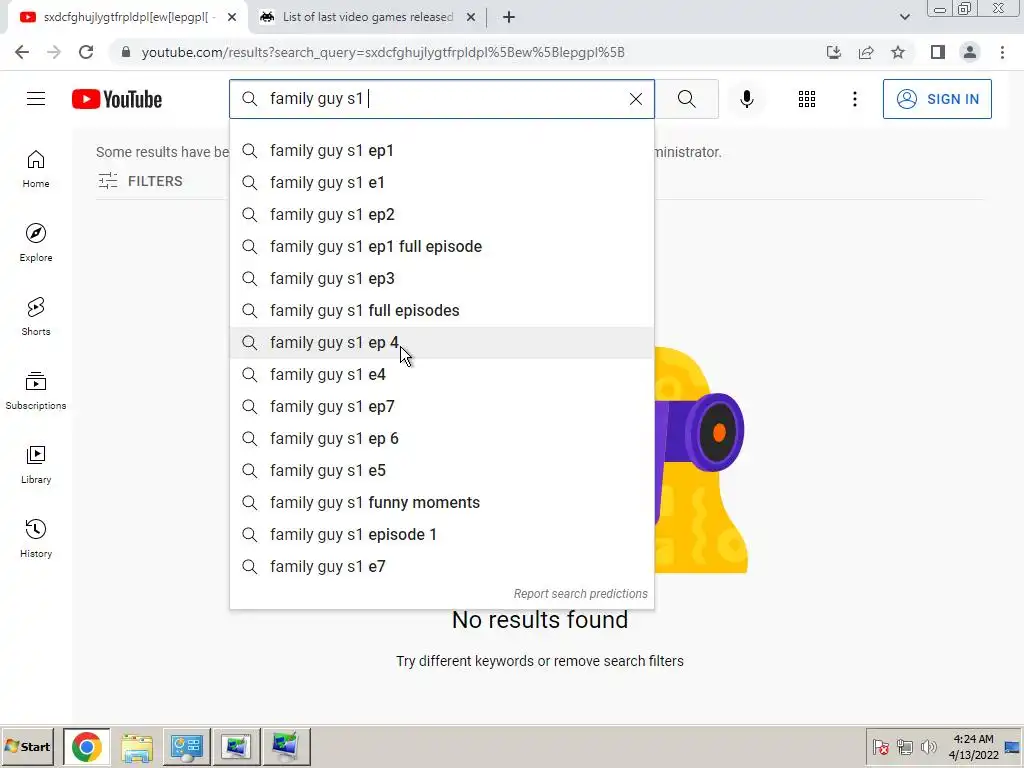
Task: Open a new browser tab
Action: (x=509, y=18)
